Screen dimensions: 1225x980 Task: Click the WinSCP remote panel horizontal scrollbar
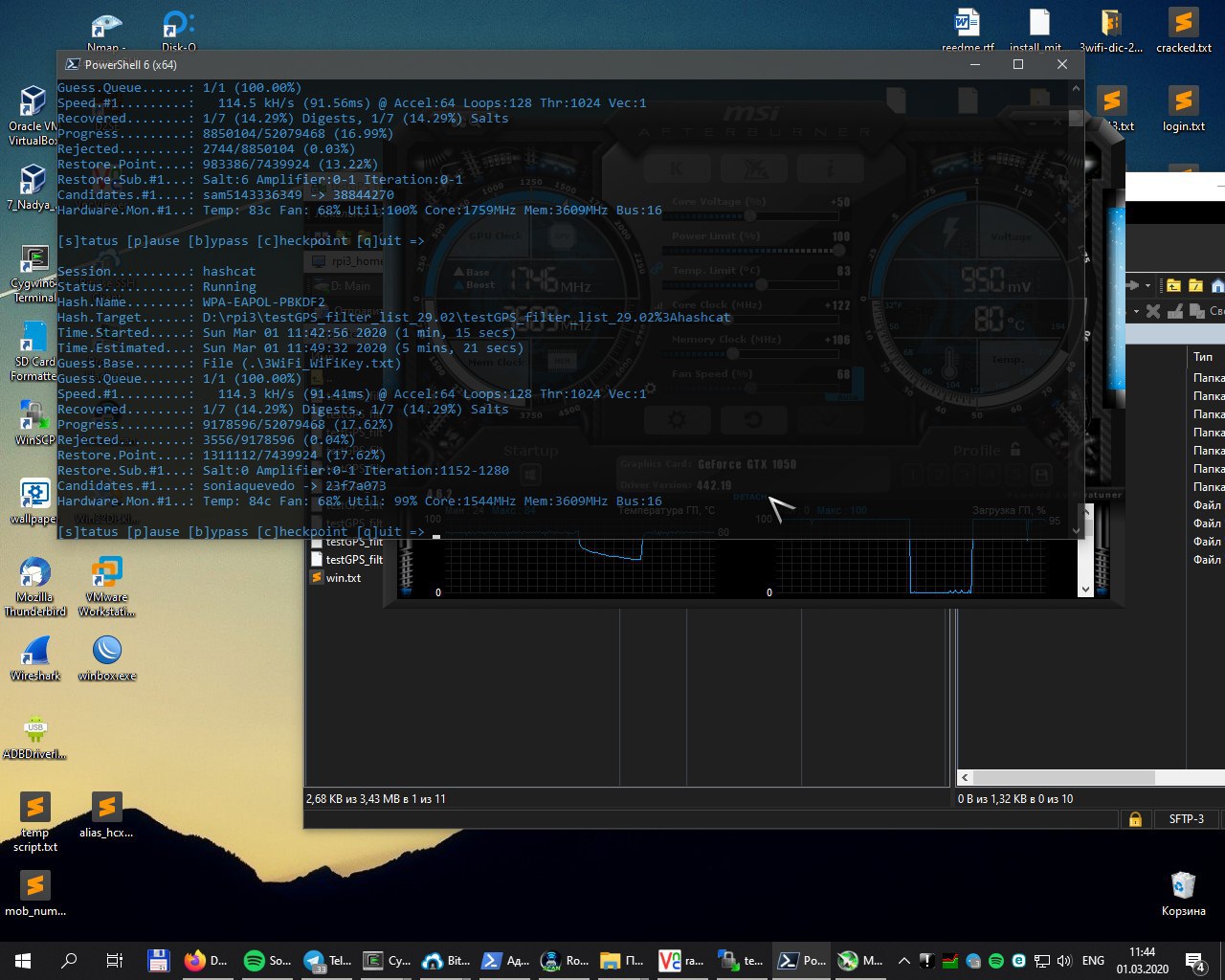click(1063, 777)
